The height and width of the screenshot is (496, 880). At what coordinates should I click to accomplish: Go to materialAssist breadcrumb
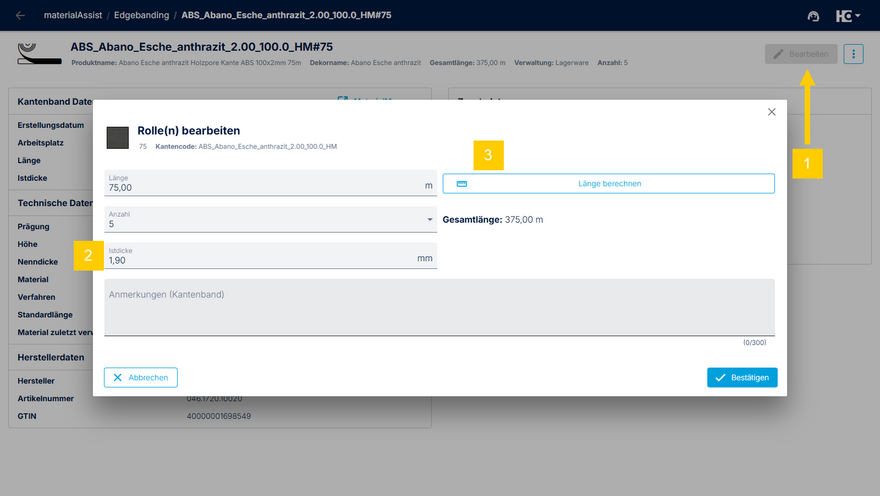[x=75, y=16]
